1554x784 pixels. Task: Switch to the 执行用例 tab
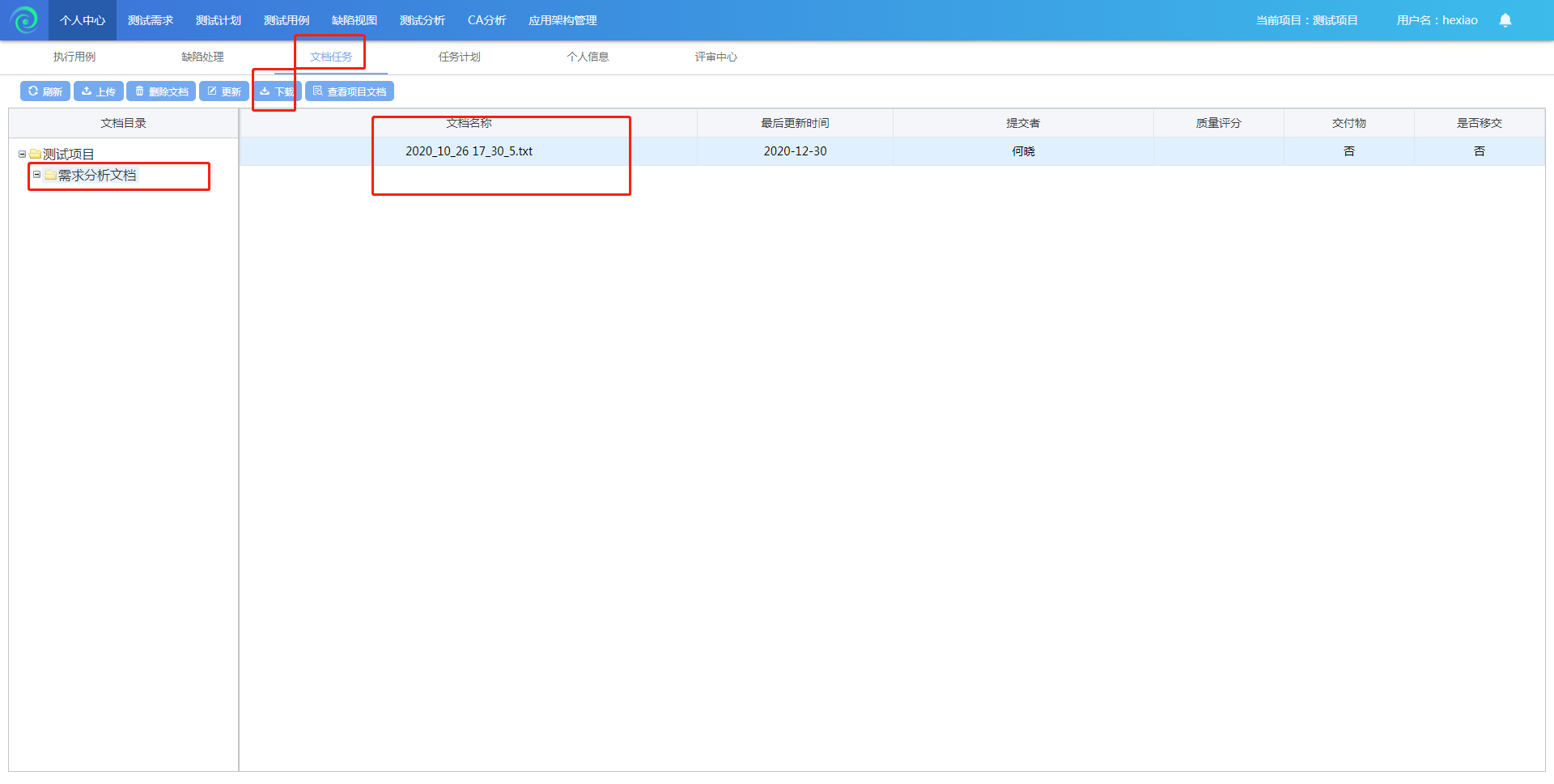74,57
